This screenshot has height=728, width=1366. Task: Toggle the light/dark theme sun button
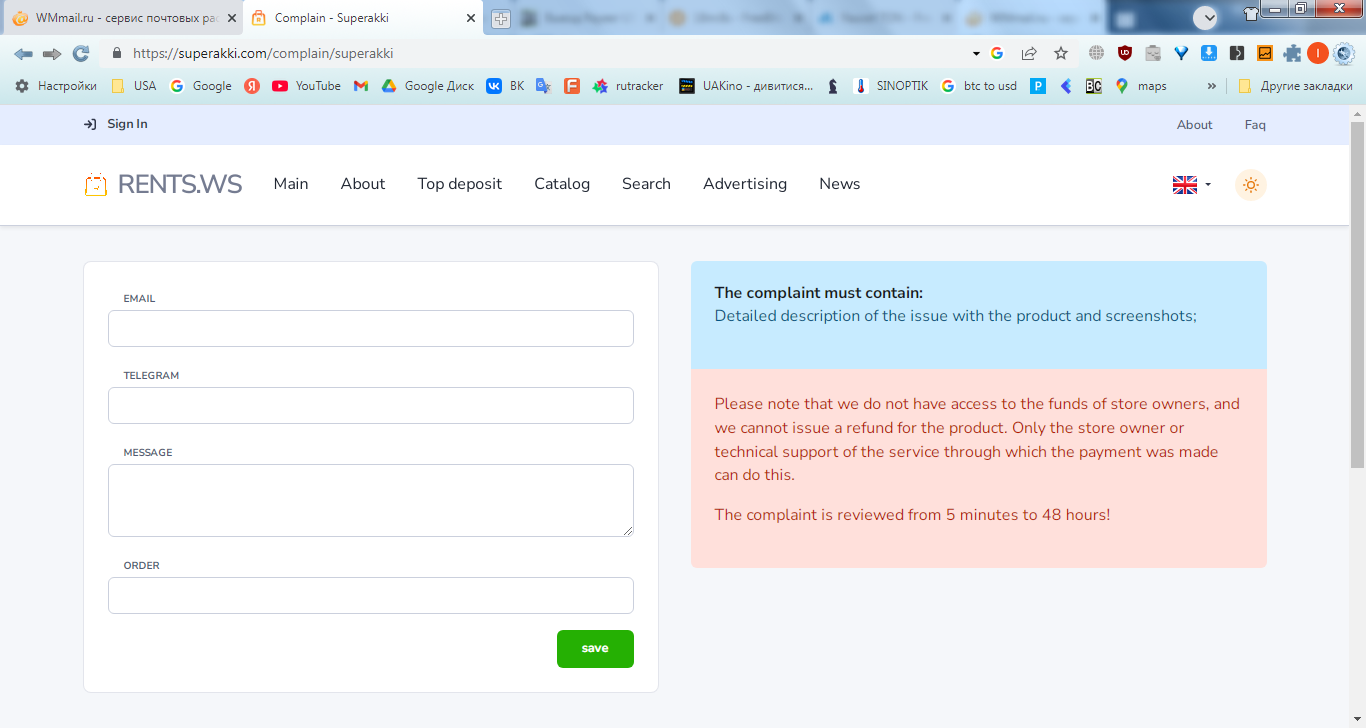click(x=1251, y=185)
